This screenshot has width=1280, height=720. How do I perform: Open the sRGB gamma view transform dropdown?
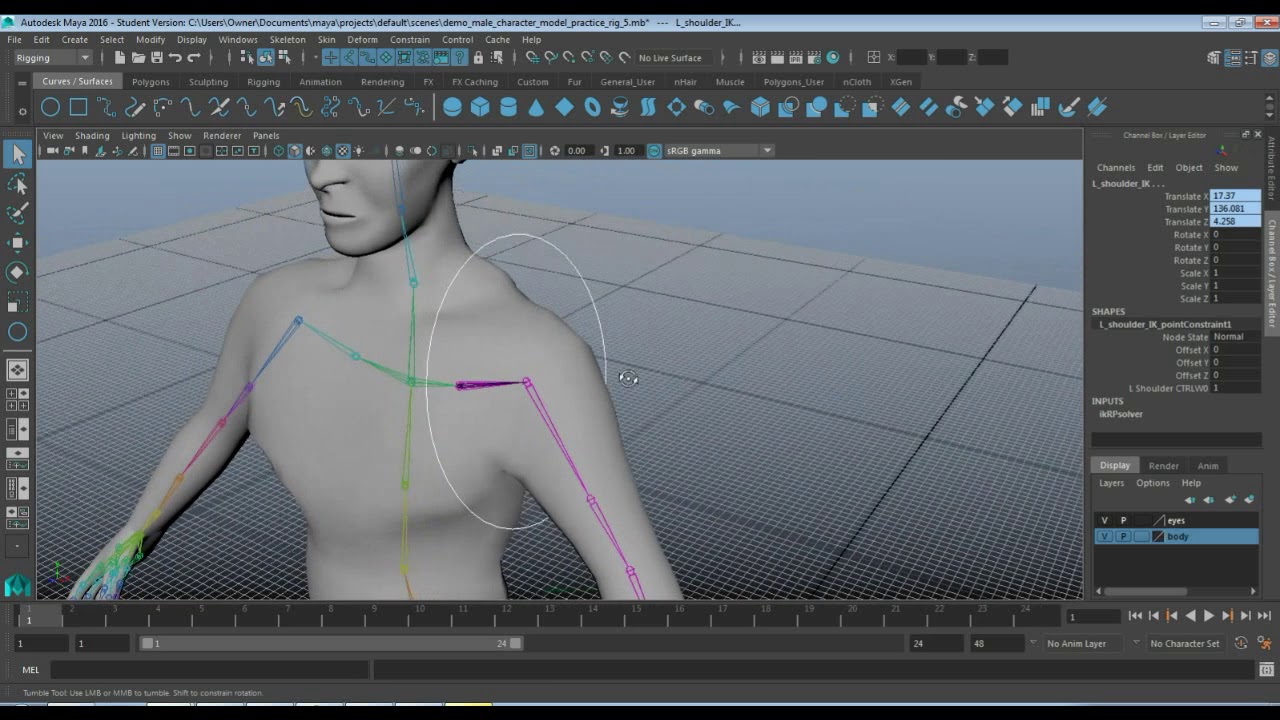coord(719,151)
